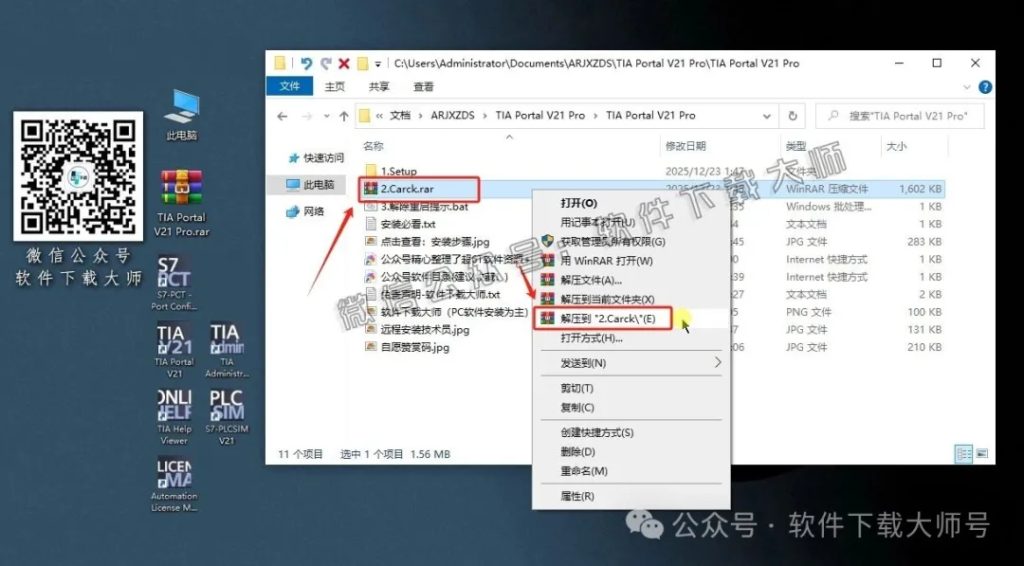
Task: Select Automation License Manager desktop shortcut
Action: pos(174,484)
